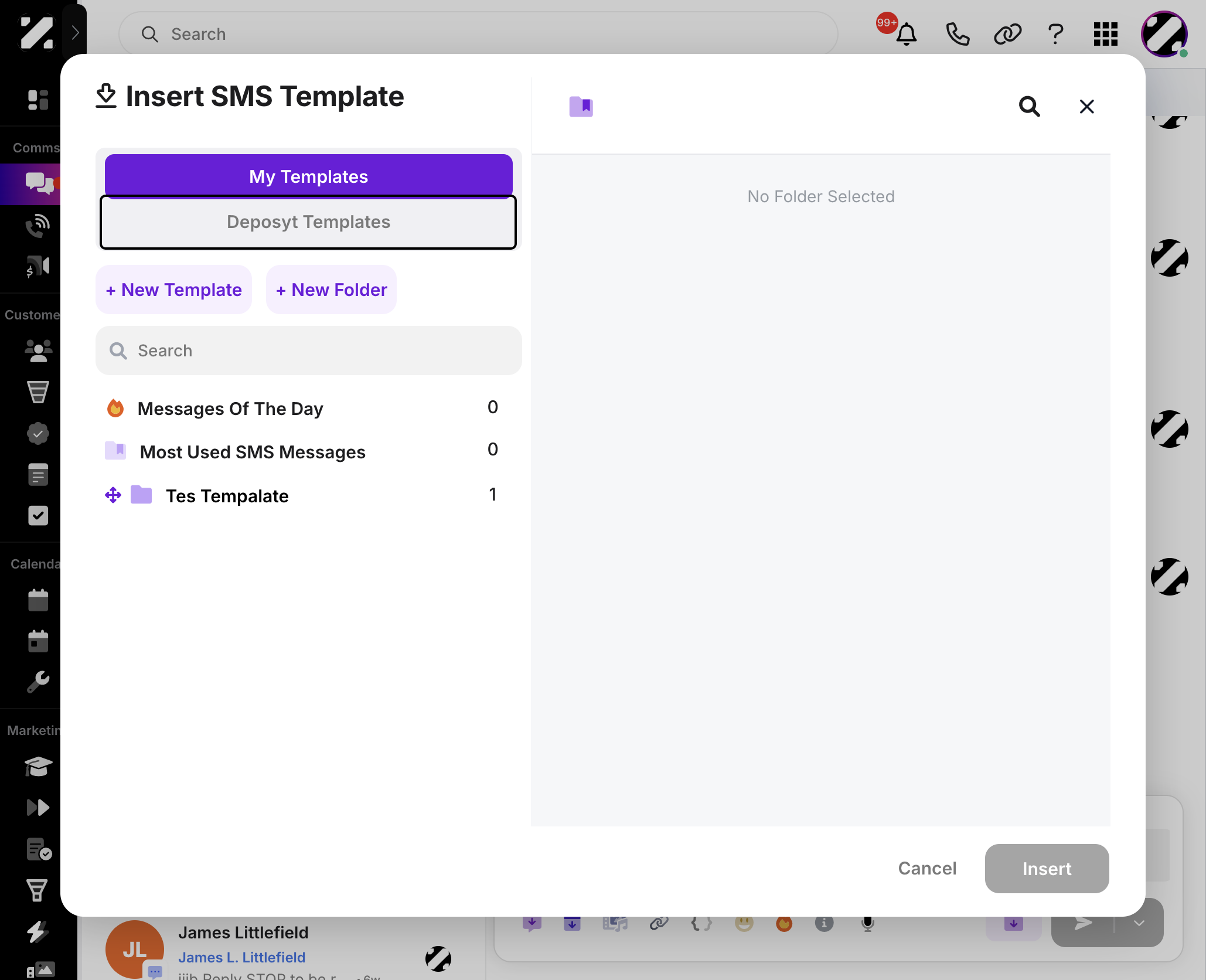Open the form check icon in sidebar
Screen dimensions: 1206x980
coord(39,849)
